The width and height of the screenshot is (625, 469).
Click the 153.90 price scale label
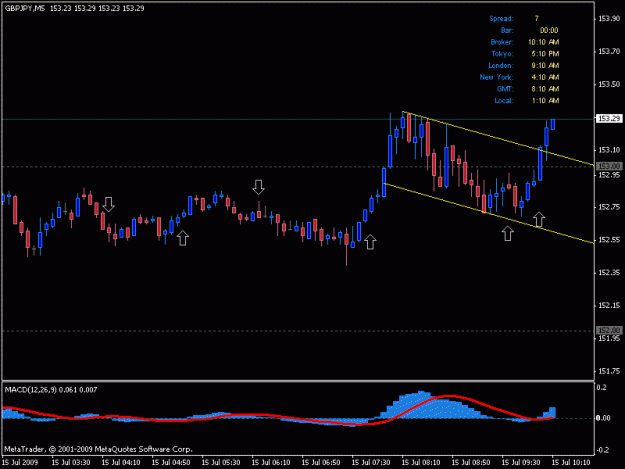tap(609, 19)
